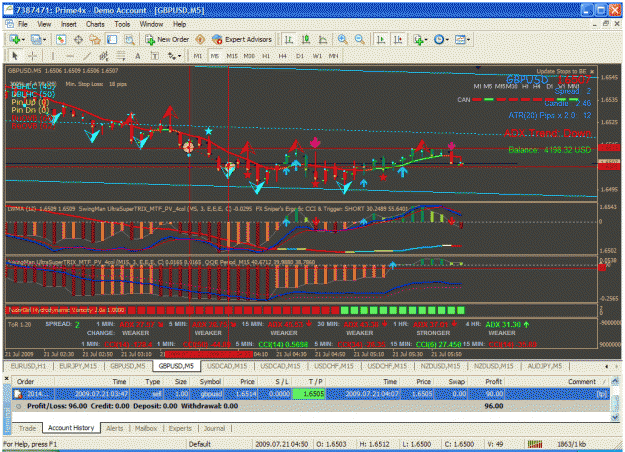Show the Navigator panel
625x452 pixels.
click(95, 39)
